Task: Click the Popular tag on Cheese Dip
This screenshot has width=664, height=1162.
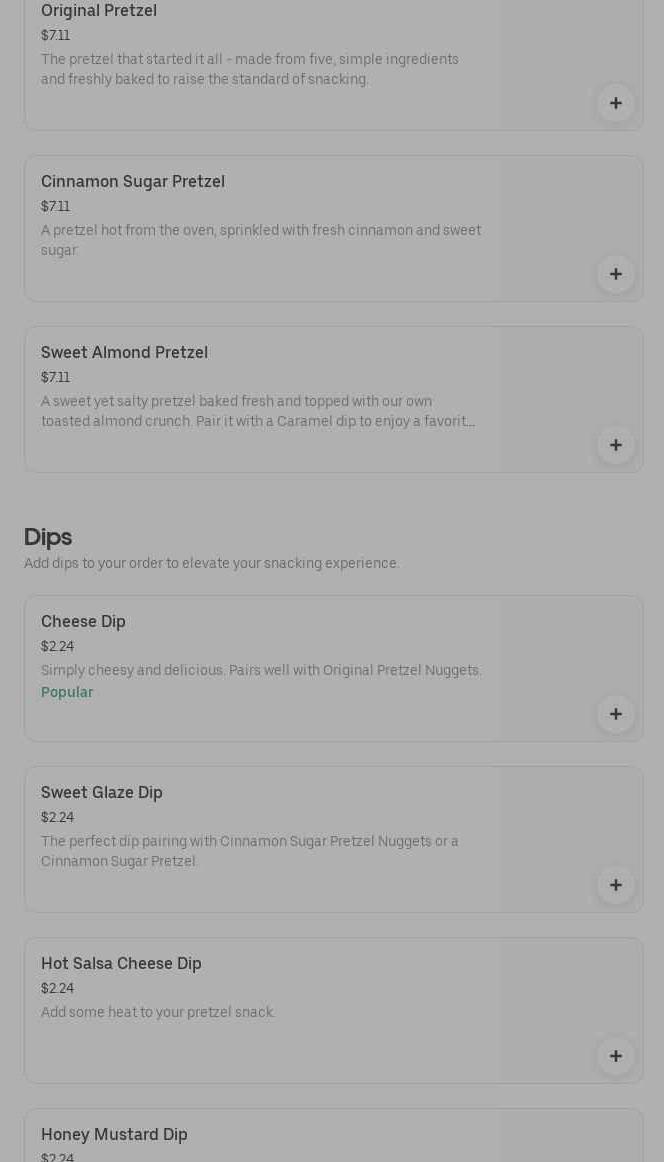Action: tap(67, 692)
